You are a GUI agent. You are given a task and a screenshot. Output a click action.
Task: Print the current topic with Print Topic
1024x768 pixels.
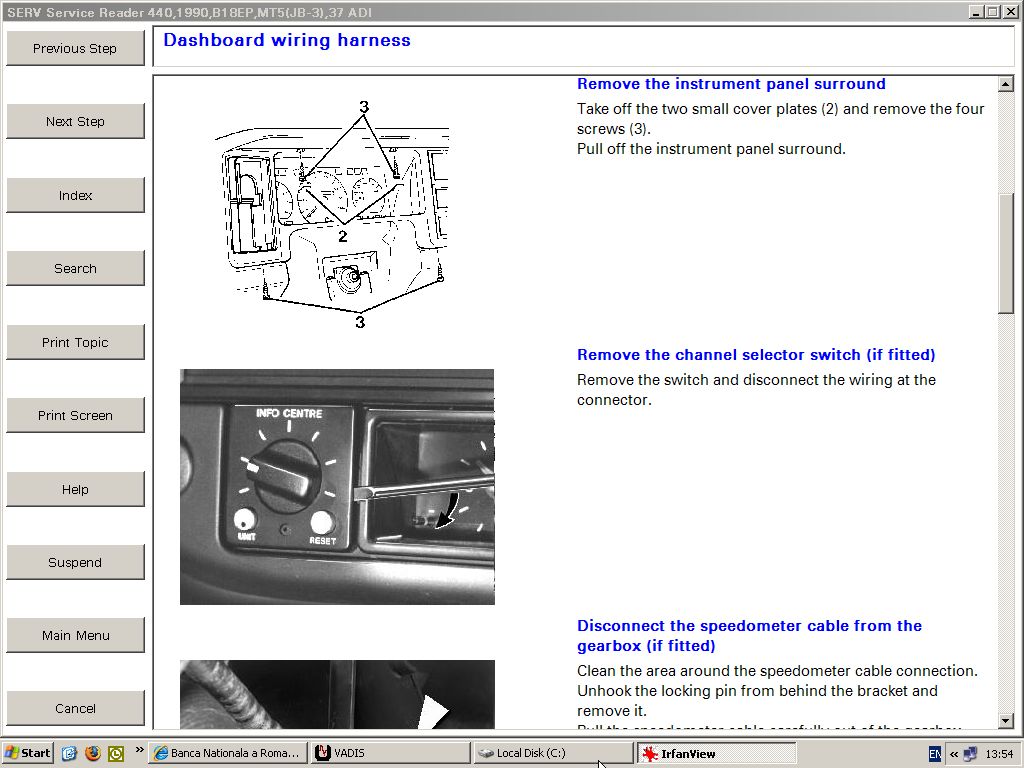75,342
